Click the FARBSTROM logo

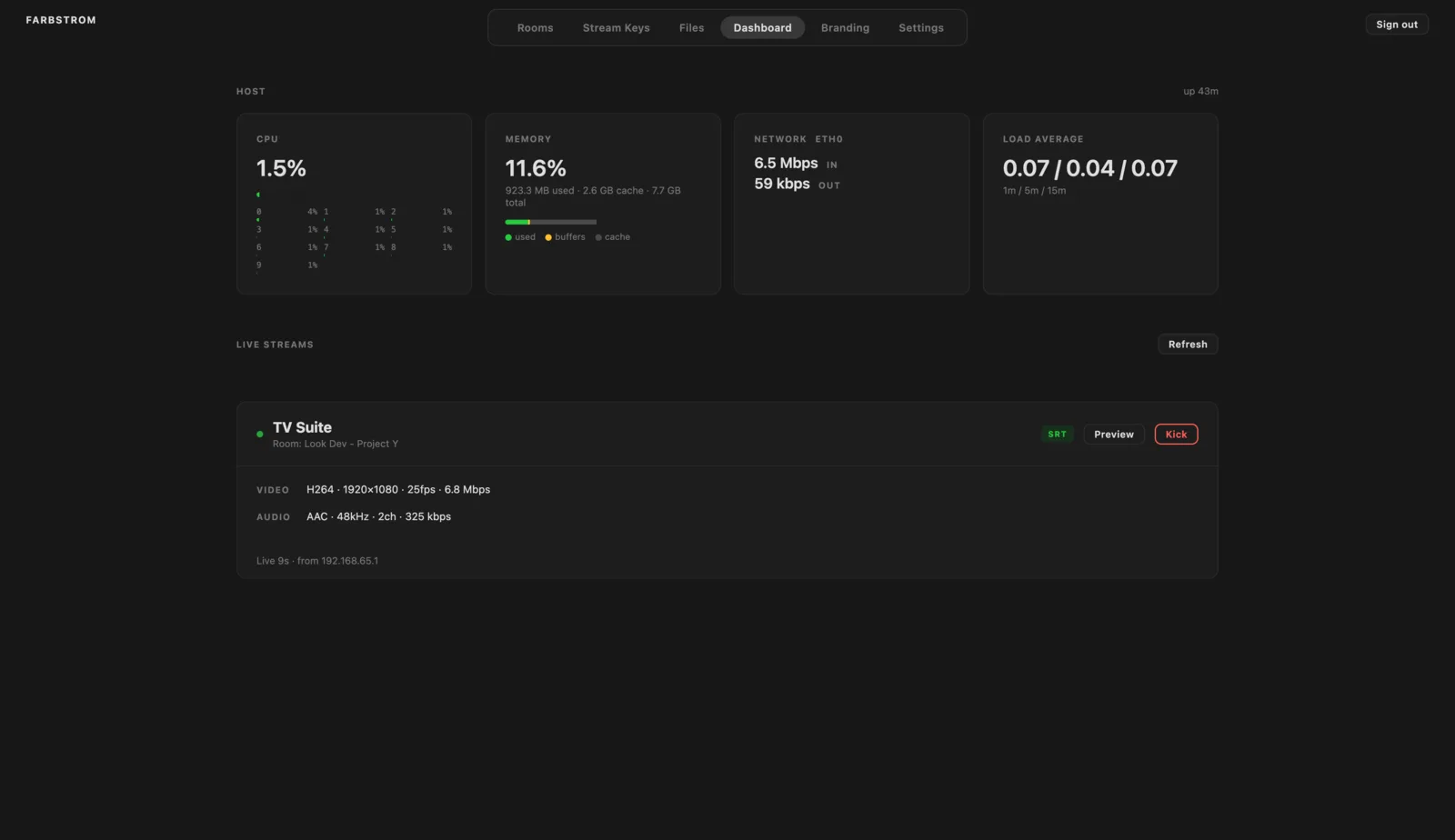tap(61, 20)
